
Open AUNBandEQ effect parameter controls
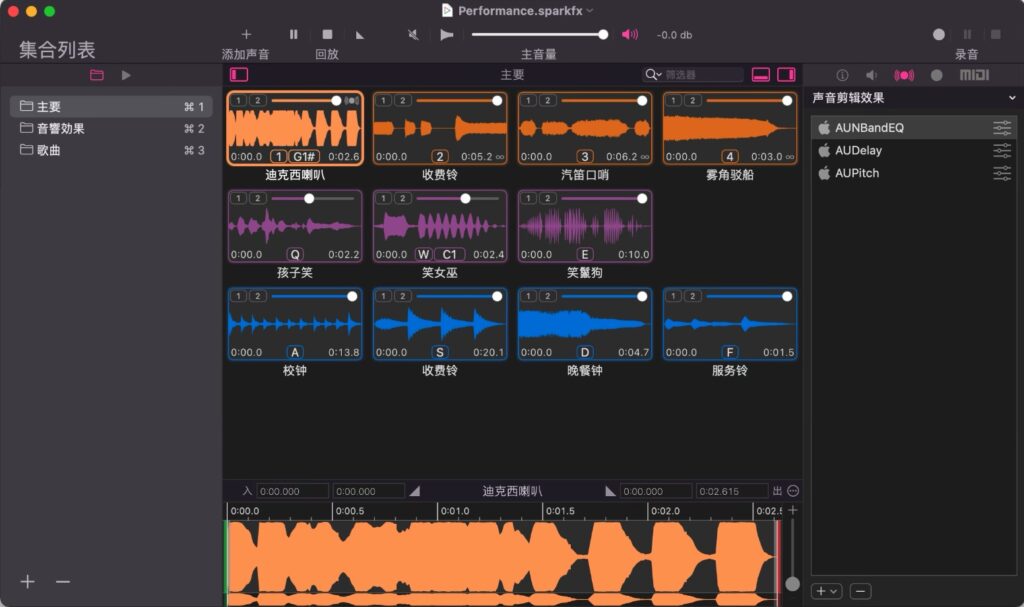pyautogui.click(x=1001, y=128)
